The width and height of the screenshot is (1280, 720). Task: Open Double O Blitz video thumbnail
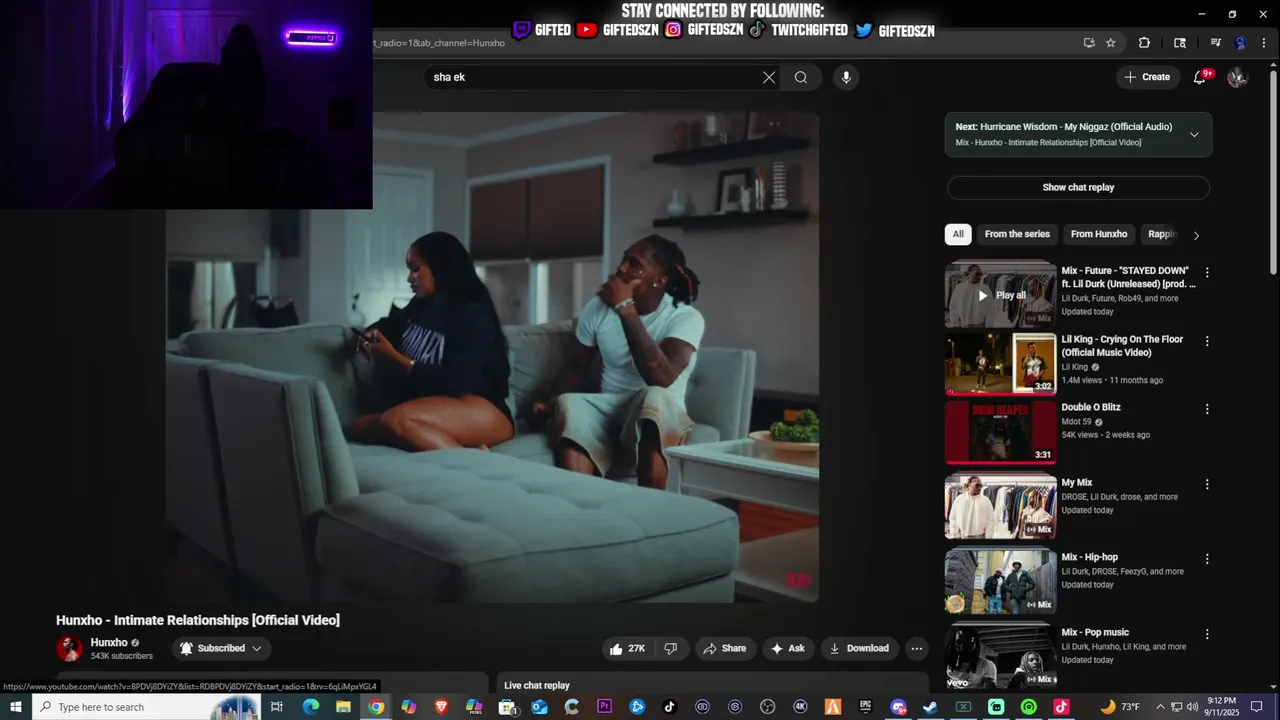(1001, 432)
